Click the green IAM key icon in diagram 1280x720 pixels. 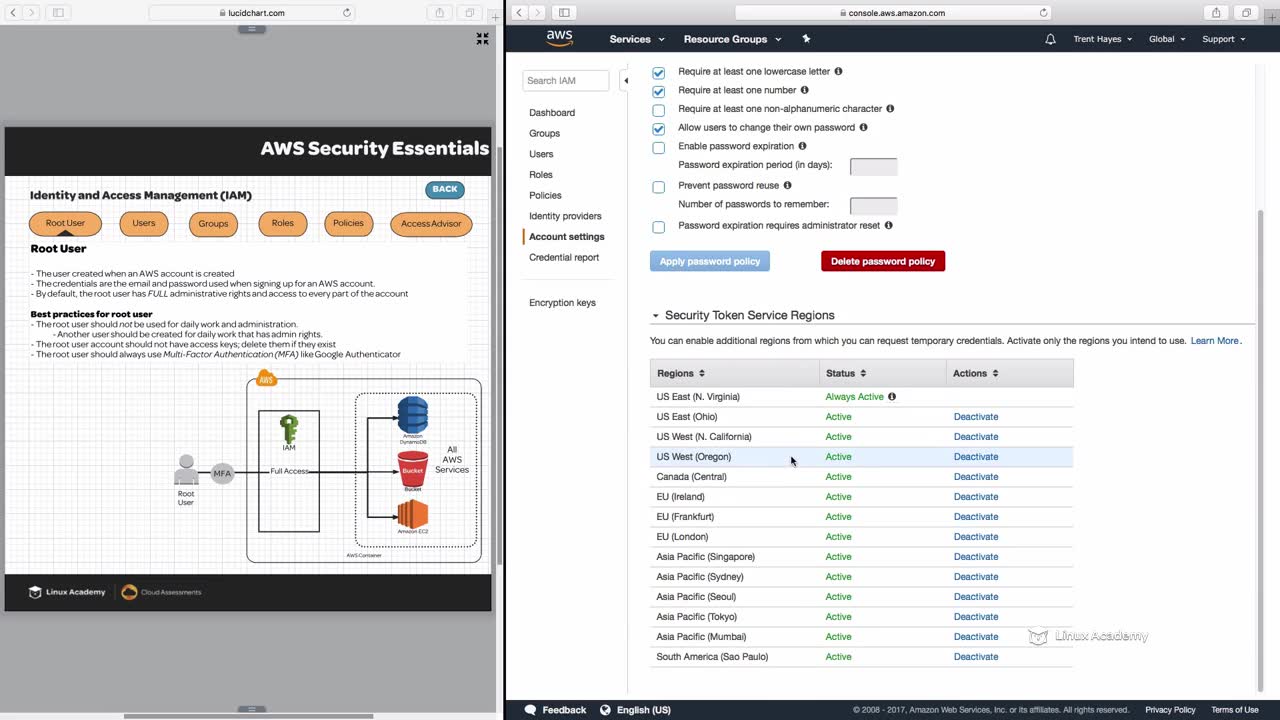[289, 429]
